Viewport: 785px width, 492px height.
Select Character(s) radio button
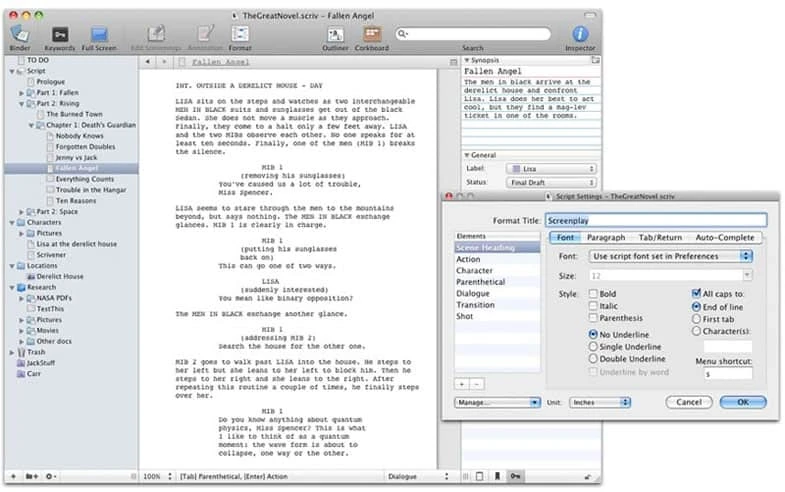[696, 331]
